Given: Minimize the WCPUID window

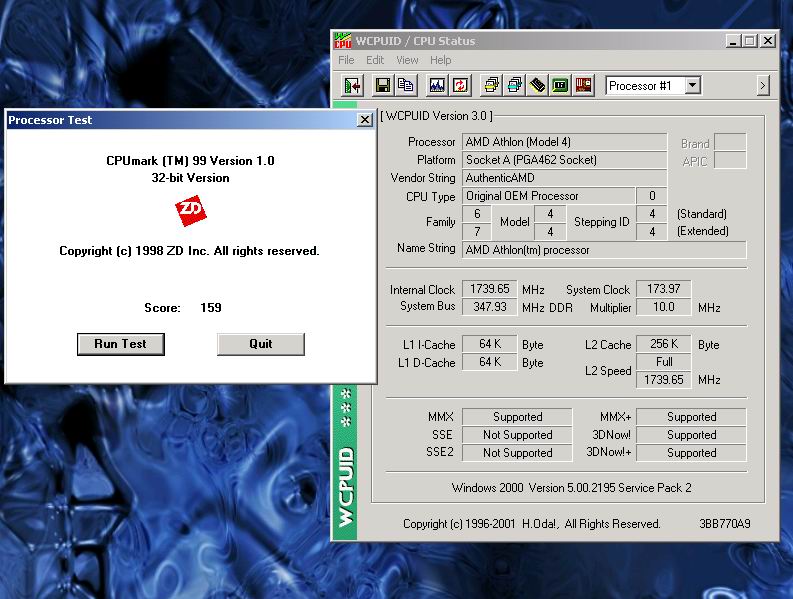Looking at the screenshot, I should pyautogui.click(x=733, y=41).
